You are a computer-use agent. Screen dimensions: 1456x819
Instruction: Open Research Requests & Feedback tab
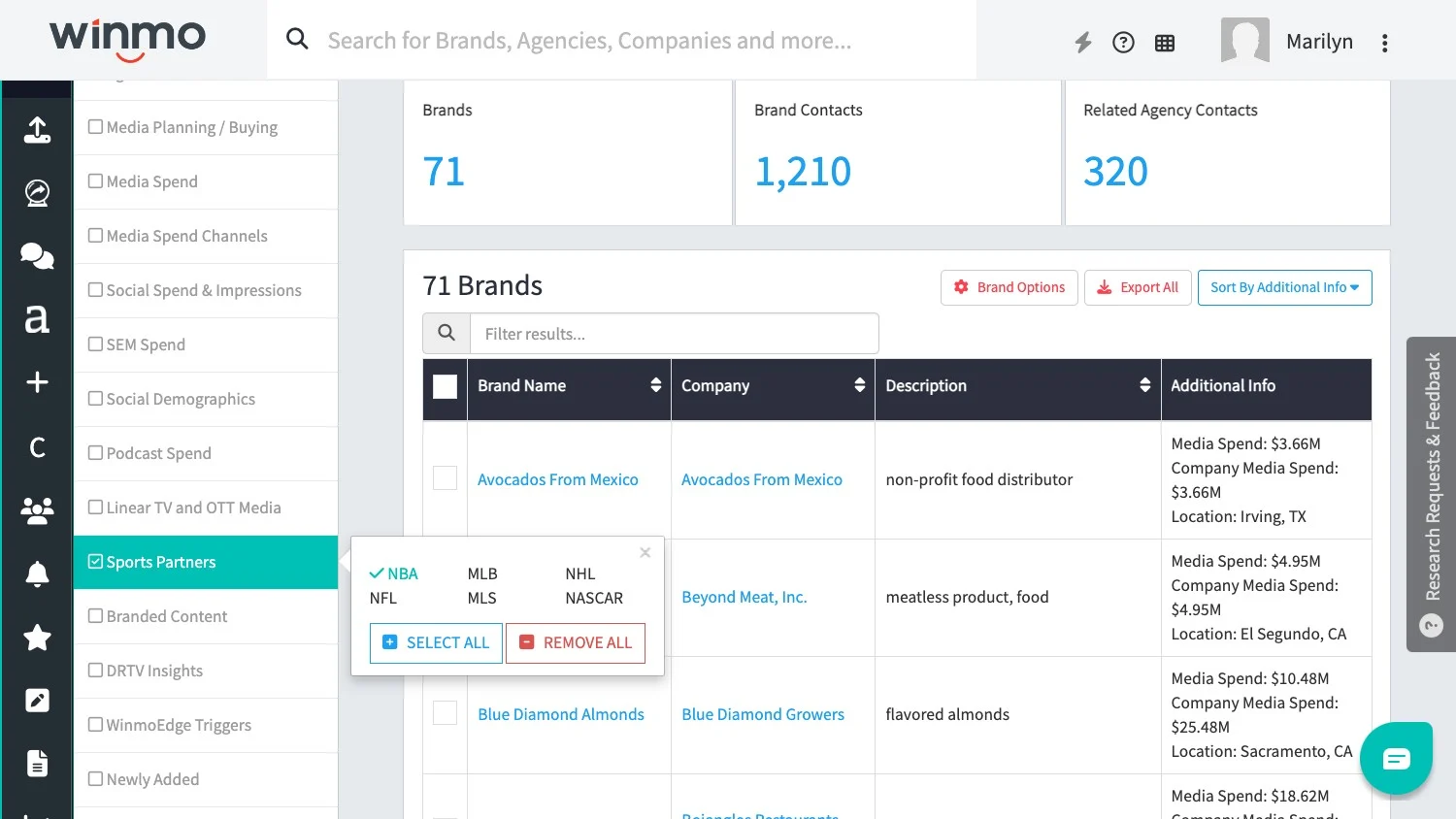[x=1431, y=494]
